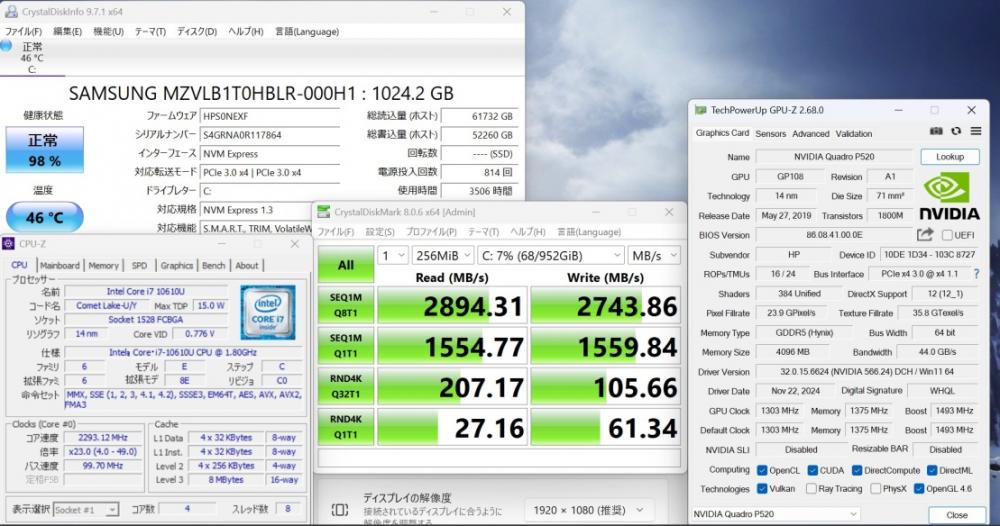Toggle CUDA checkbox in GPU-Z
1000x526 pixels.
[812, 471]
